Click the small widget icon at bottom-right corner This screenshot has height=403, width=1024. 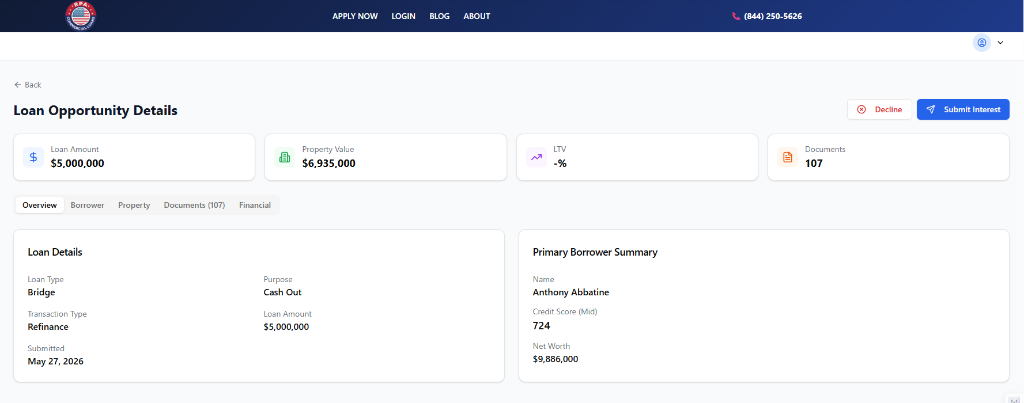1013,398
